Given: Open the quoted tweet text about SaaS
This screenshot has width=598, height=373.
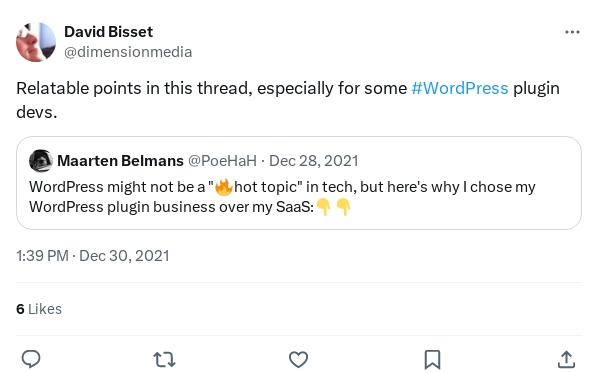Looking at the screenshot, I should pyautogui.click(x=282, y=197).
